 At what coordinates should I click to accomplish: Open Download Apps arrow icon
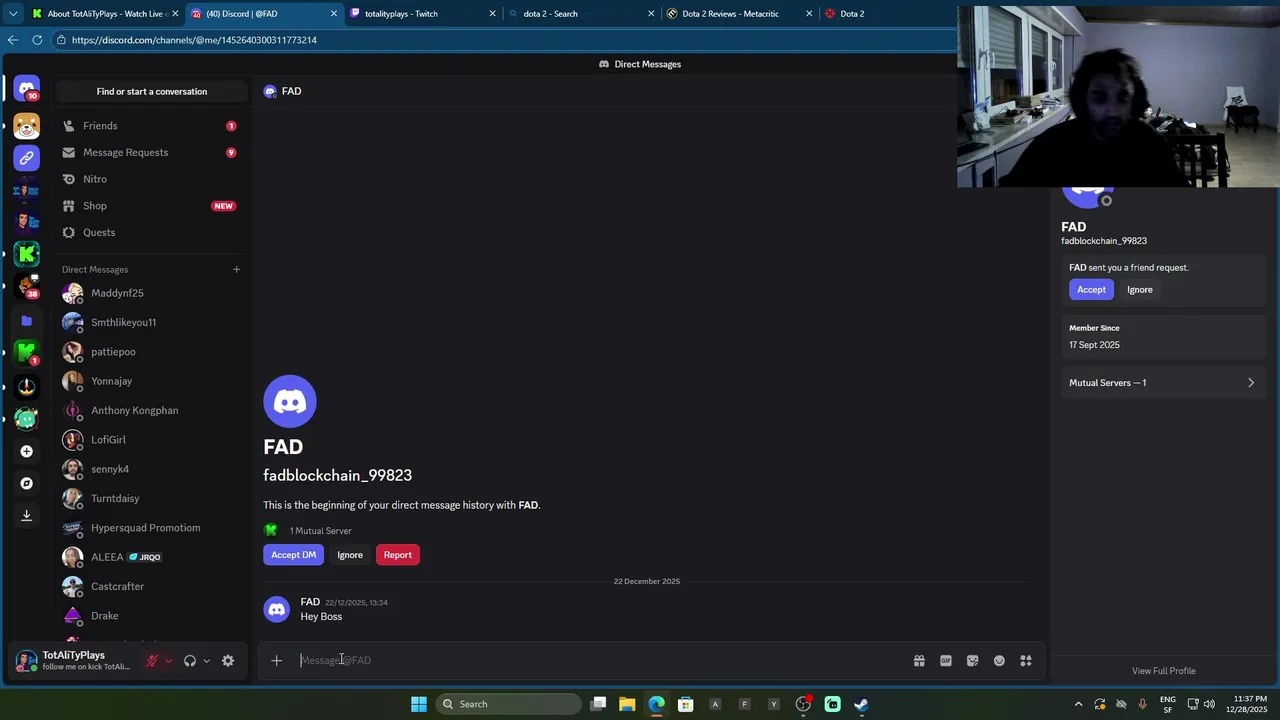[27, 515]
